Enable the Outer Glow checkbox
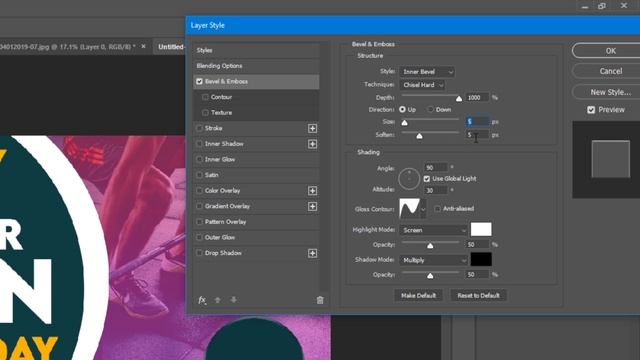The height and width of the screenshot is (360, 640). [x=199, y=237]
